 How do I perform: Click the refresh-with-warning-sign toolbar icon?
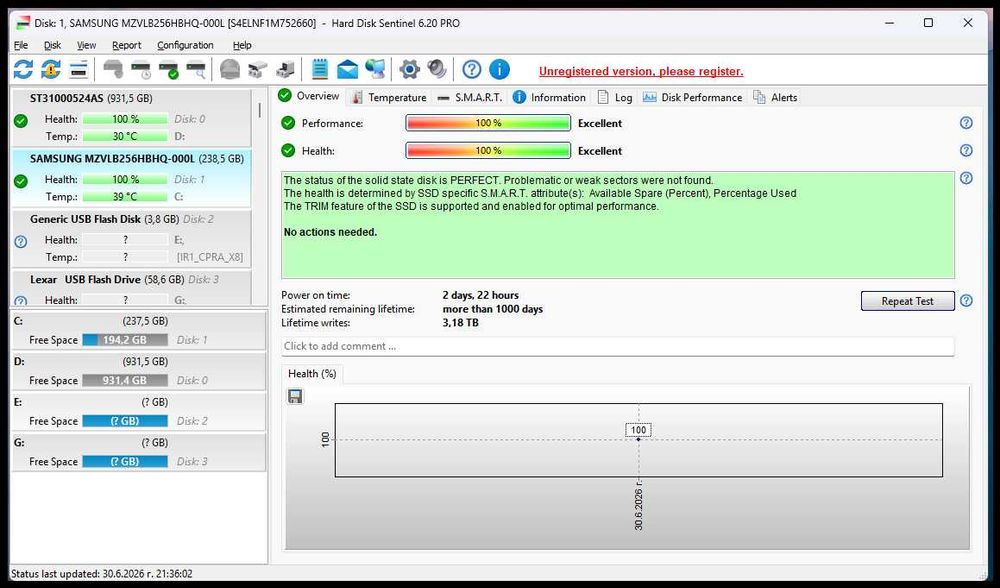[51, 70]
